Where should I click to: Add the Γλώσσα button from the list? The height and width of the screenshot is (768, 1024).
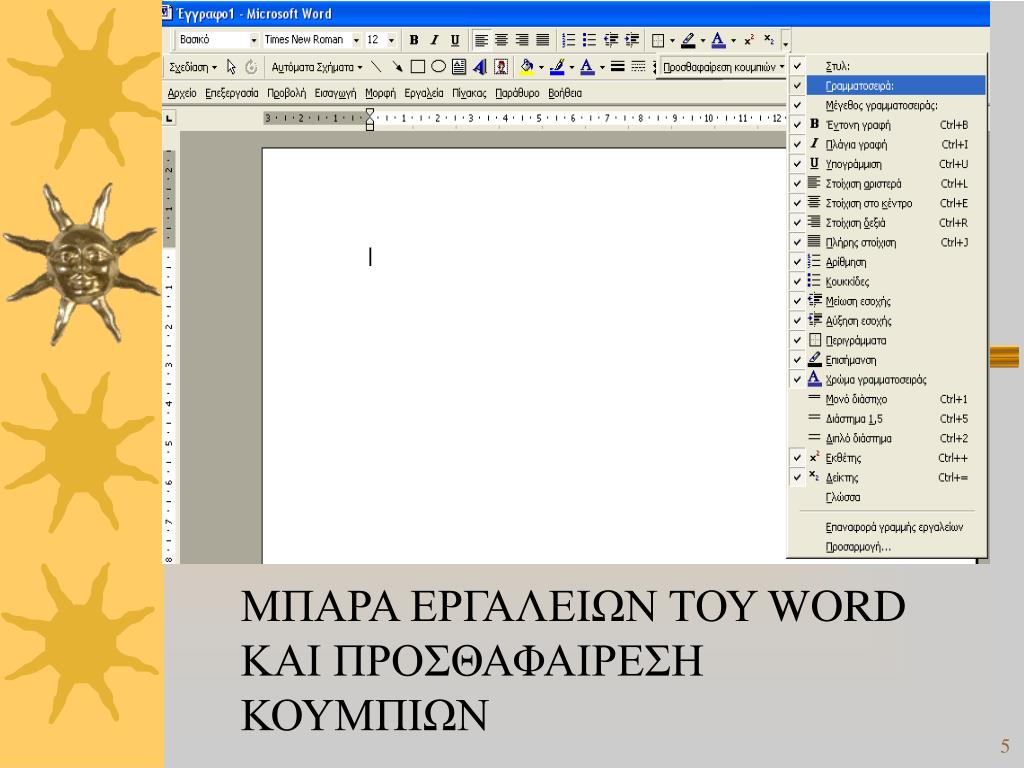point(887,497)
